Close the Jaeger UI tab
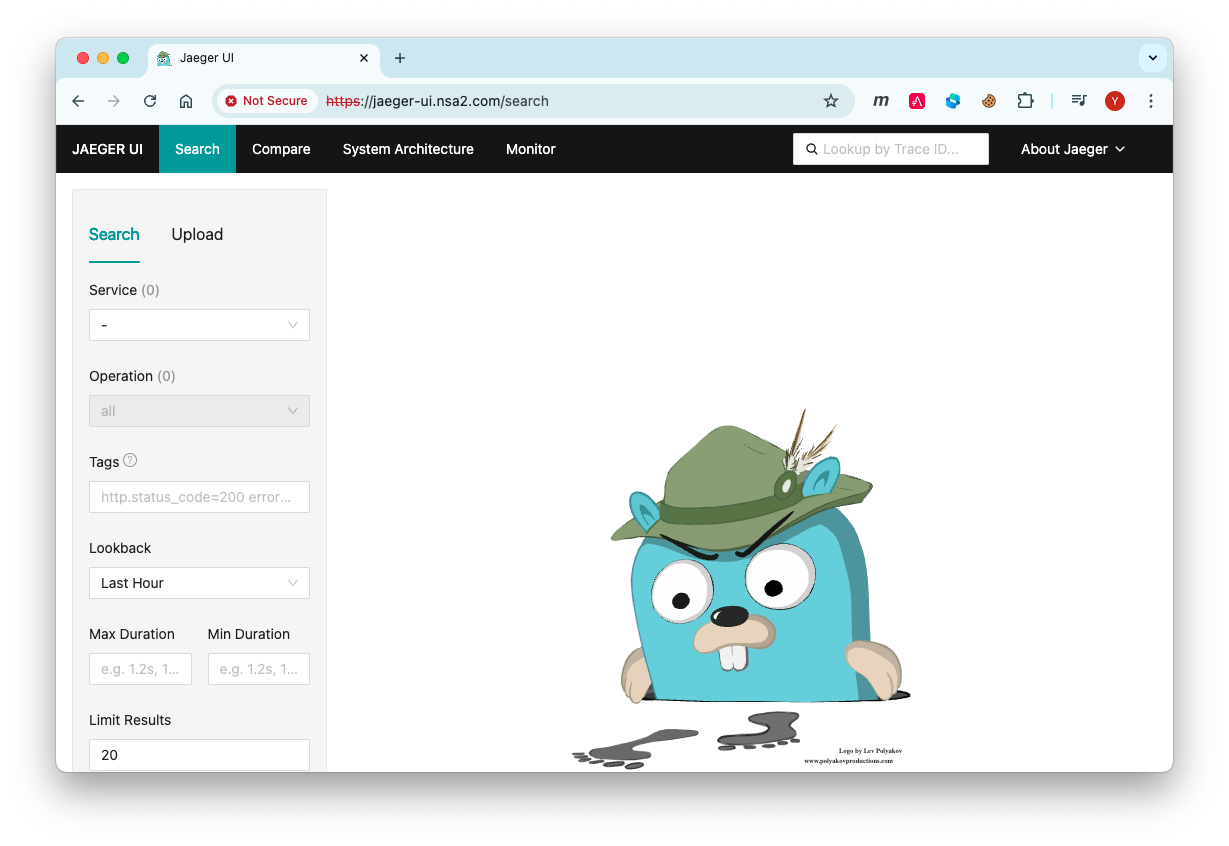Image resolution: width=1229 pixels, height=846 pixels. (x=364, y=58)
